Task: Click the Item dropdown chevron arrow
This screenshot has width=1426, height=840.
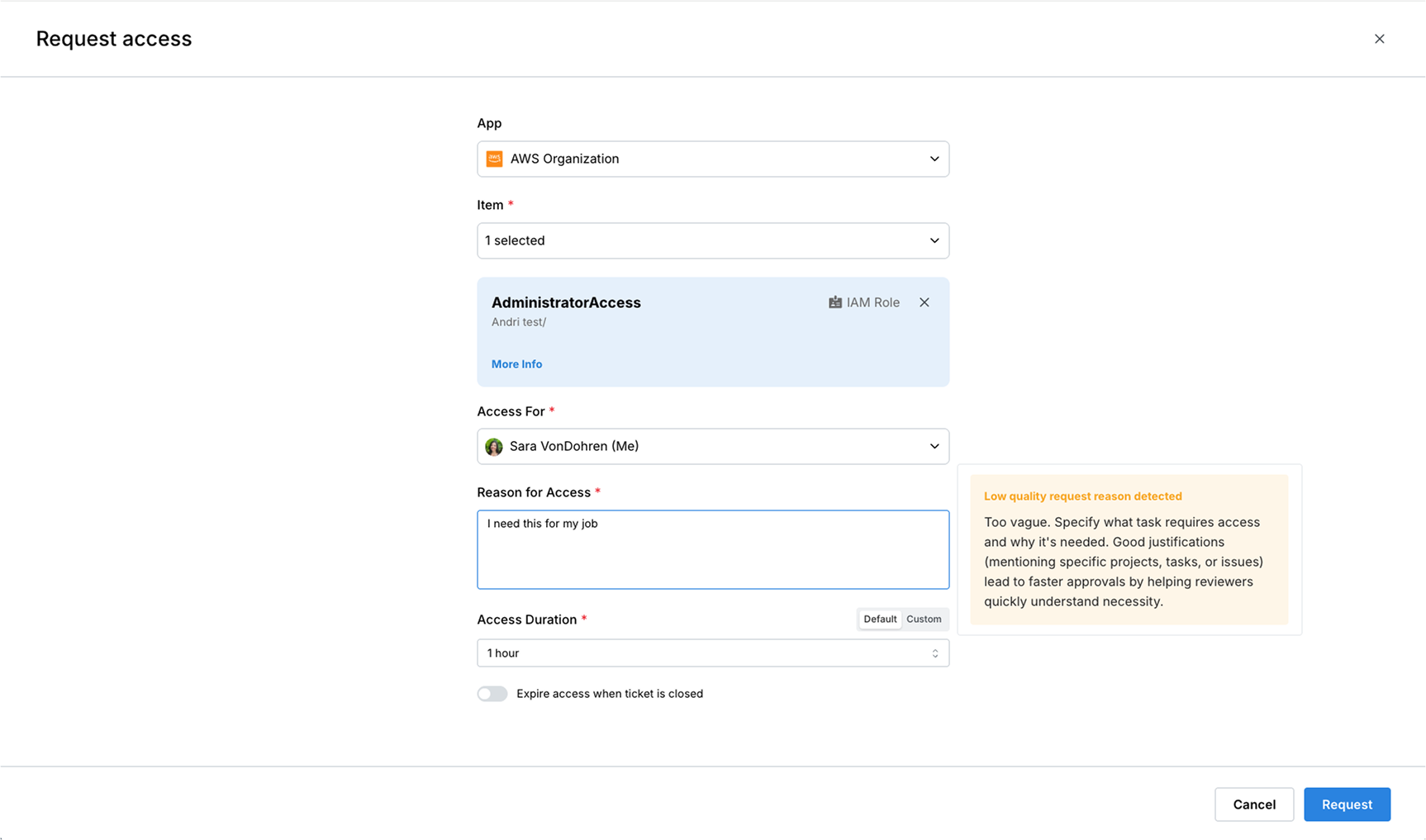Action: click(x=934, y=240)
